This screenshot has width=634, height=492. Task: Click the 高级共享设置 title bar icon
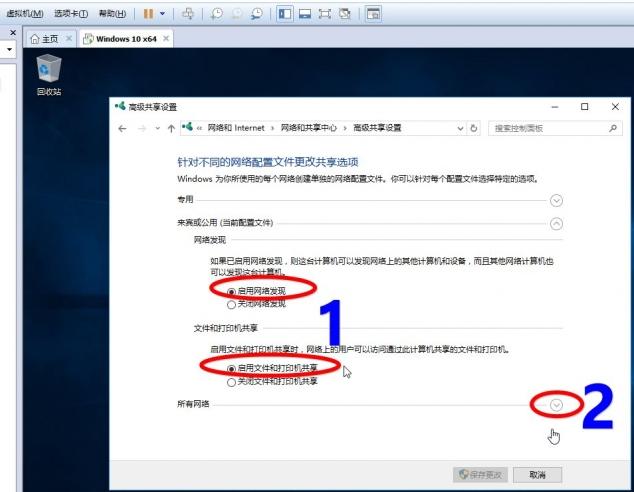point(120,106)
